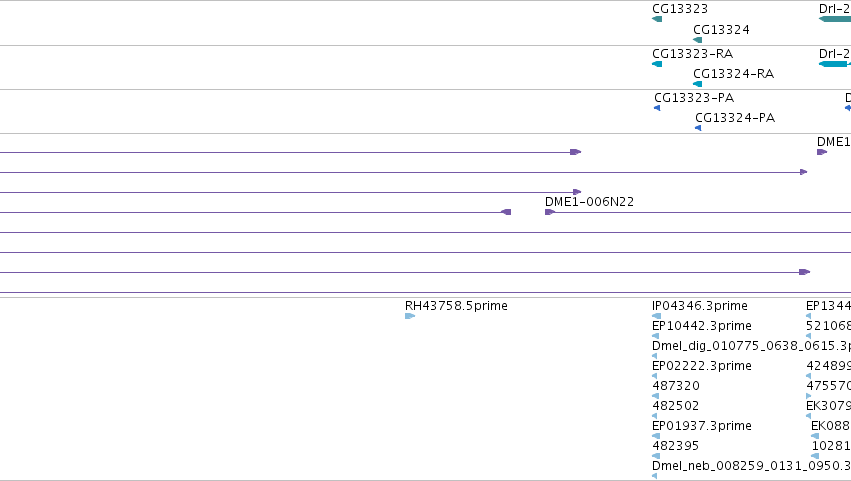The height and width of the screenshot is (481, 851).
Task: Click the arrow glyph under Dmel_dig_010775_0638_0615
Action: click(654, 356)
